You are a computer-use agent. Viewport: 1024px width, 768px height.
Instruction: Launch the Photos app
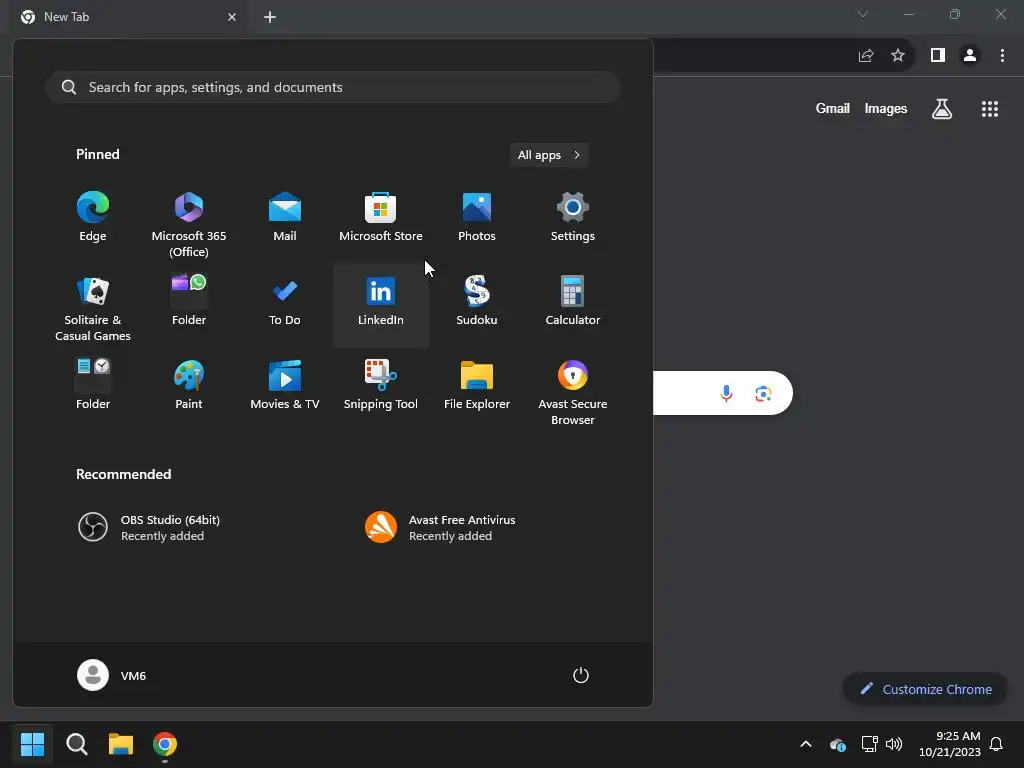[x=477, y=217]
